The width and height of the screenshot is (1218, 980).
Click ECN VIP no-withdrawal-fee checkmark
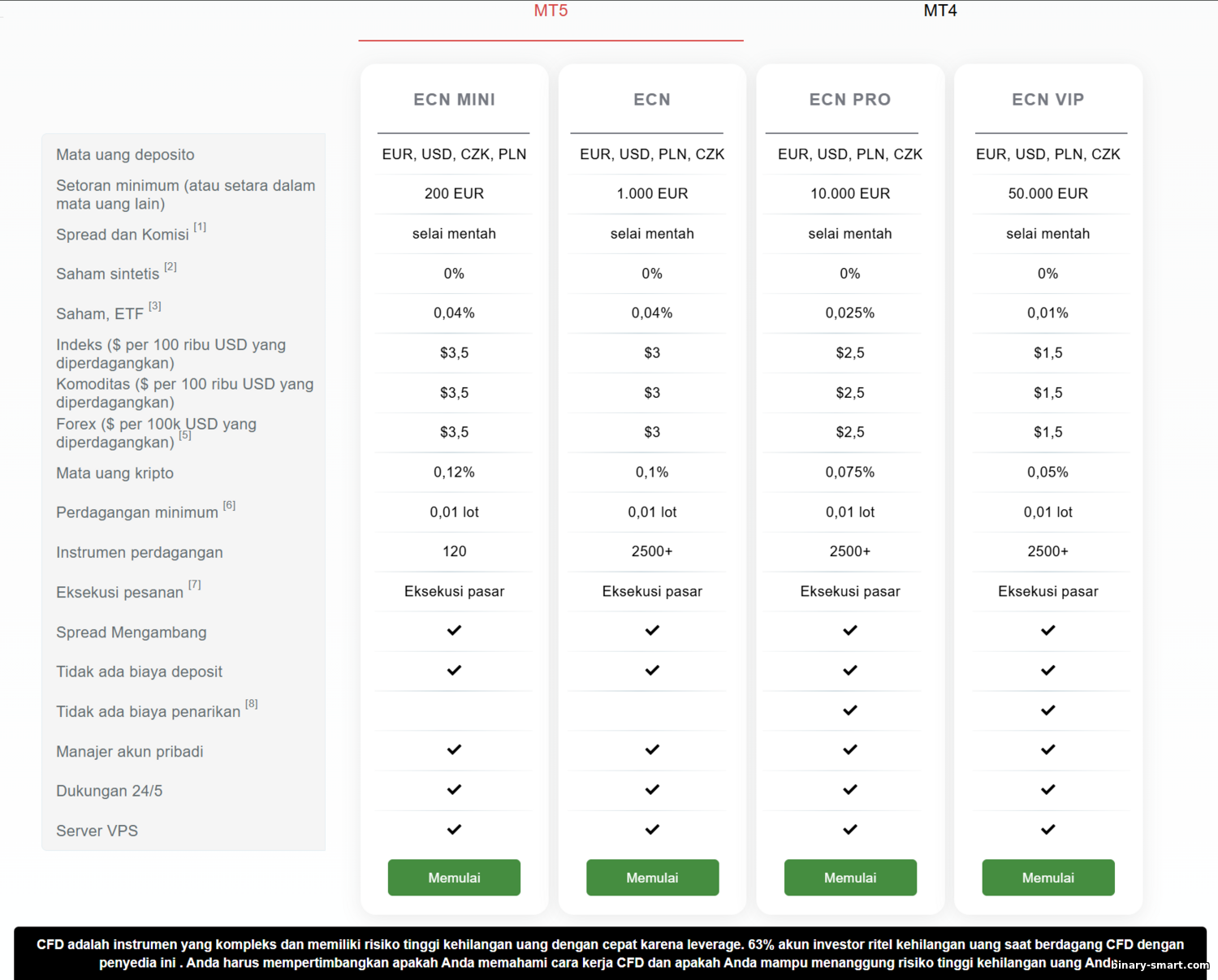click(x=1048, y=710)
